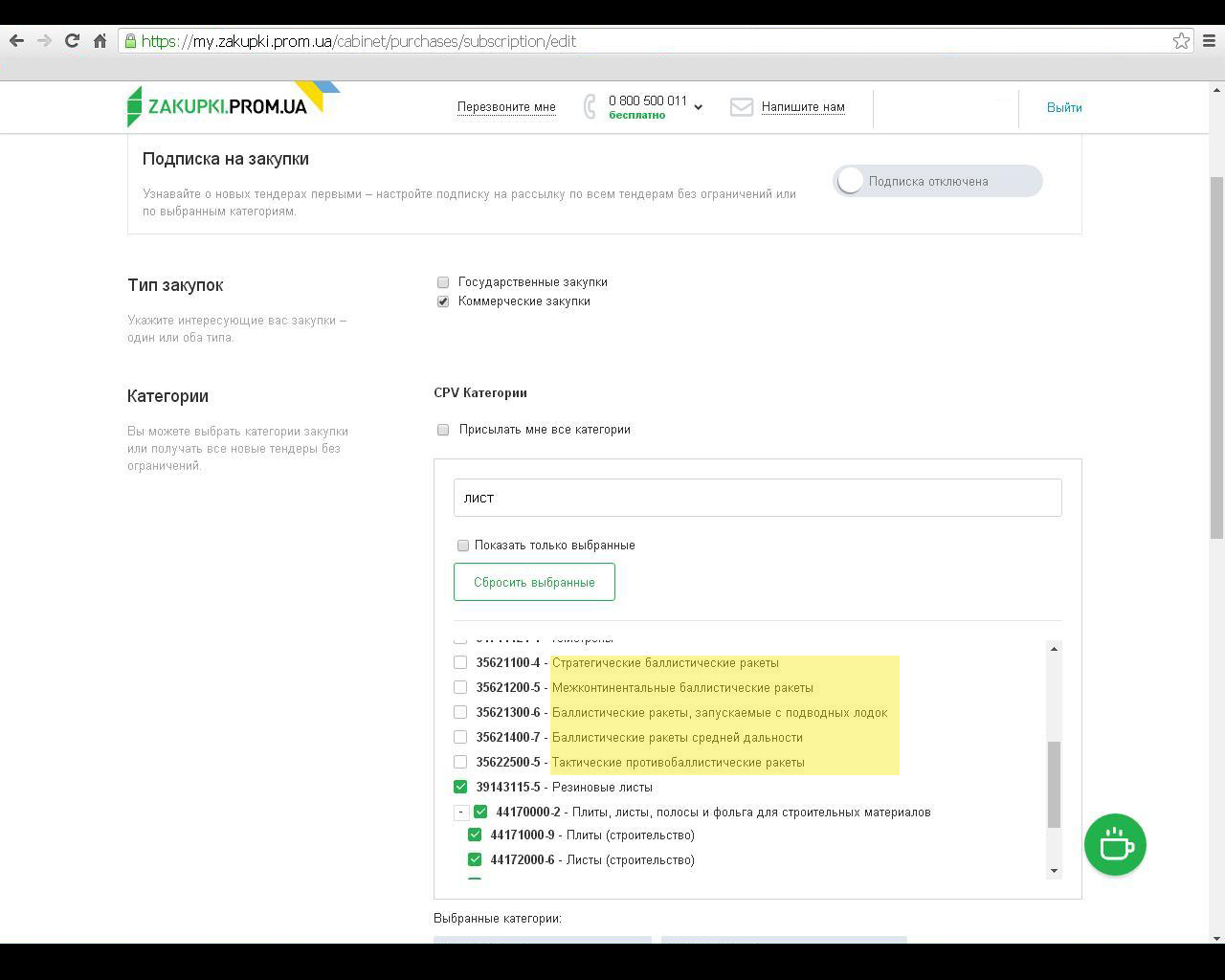This screenshot has width=1225, height=980.
Task: Check 35621100-4 Стратегические баллистические ракеты
Action: (x=460, y=662)
